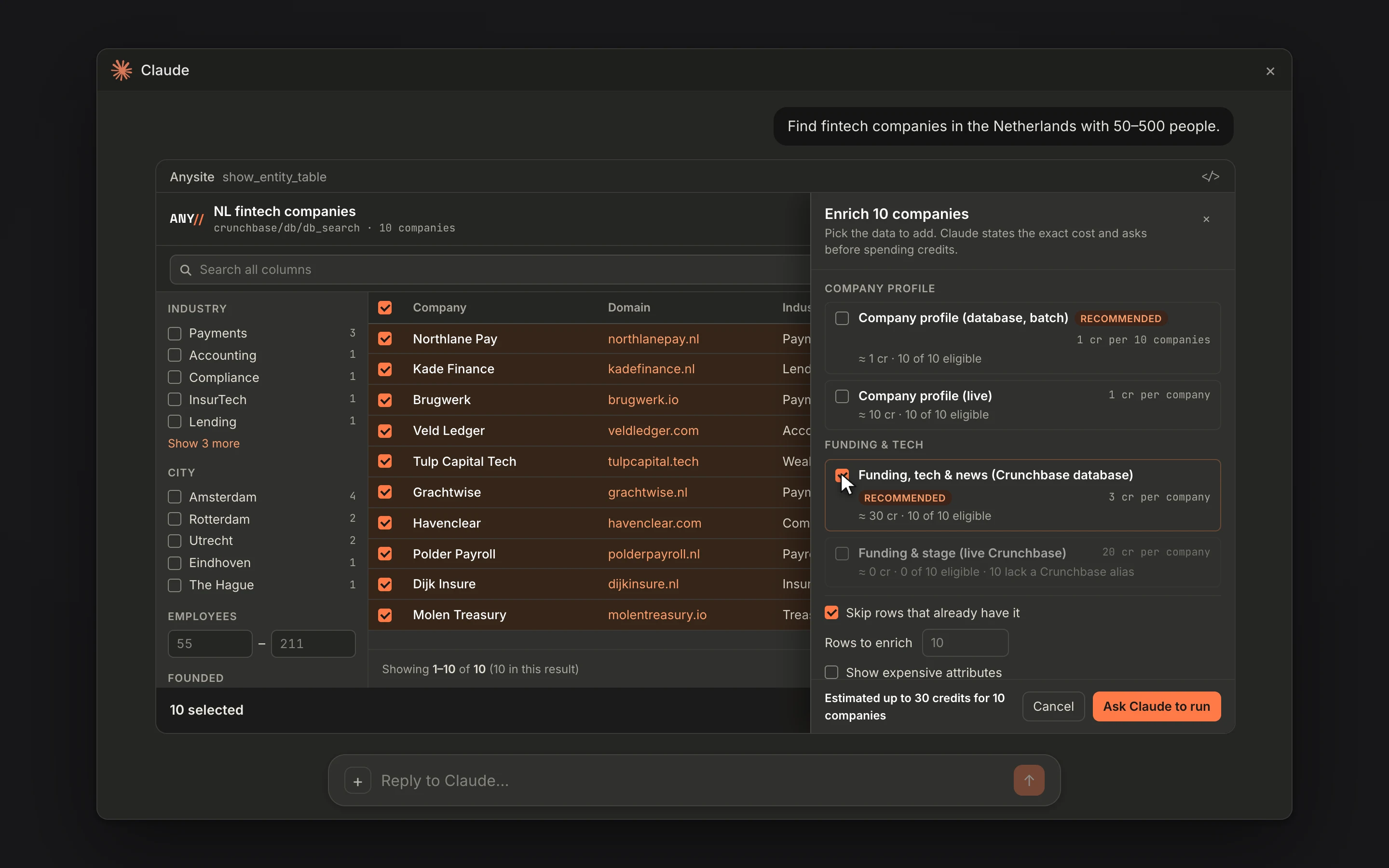Screen dimensions: 1389x868
Task: Uncheck the Northlane Pay row checkbox
Action: pyautogui.click(x=385, y=339)
